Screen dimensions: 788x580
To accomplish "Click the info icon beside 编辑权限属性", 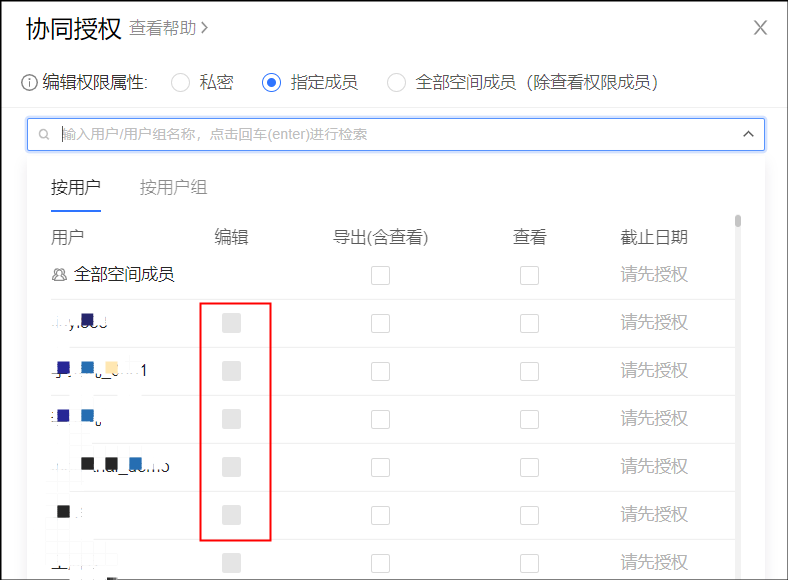I will click(29, 83).
